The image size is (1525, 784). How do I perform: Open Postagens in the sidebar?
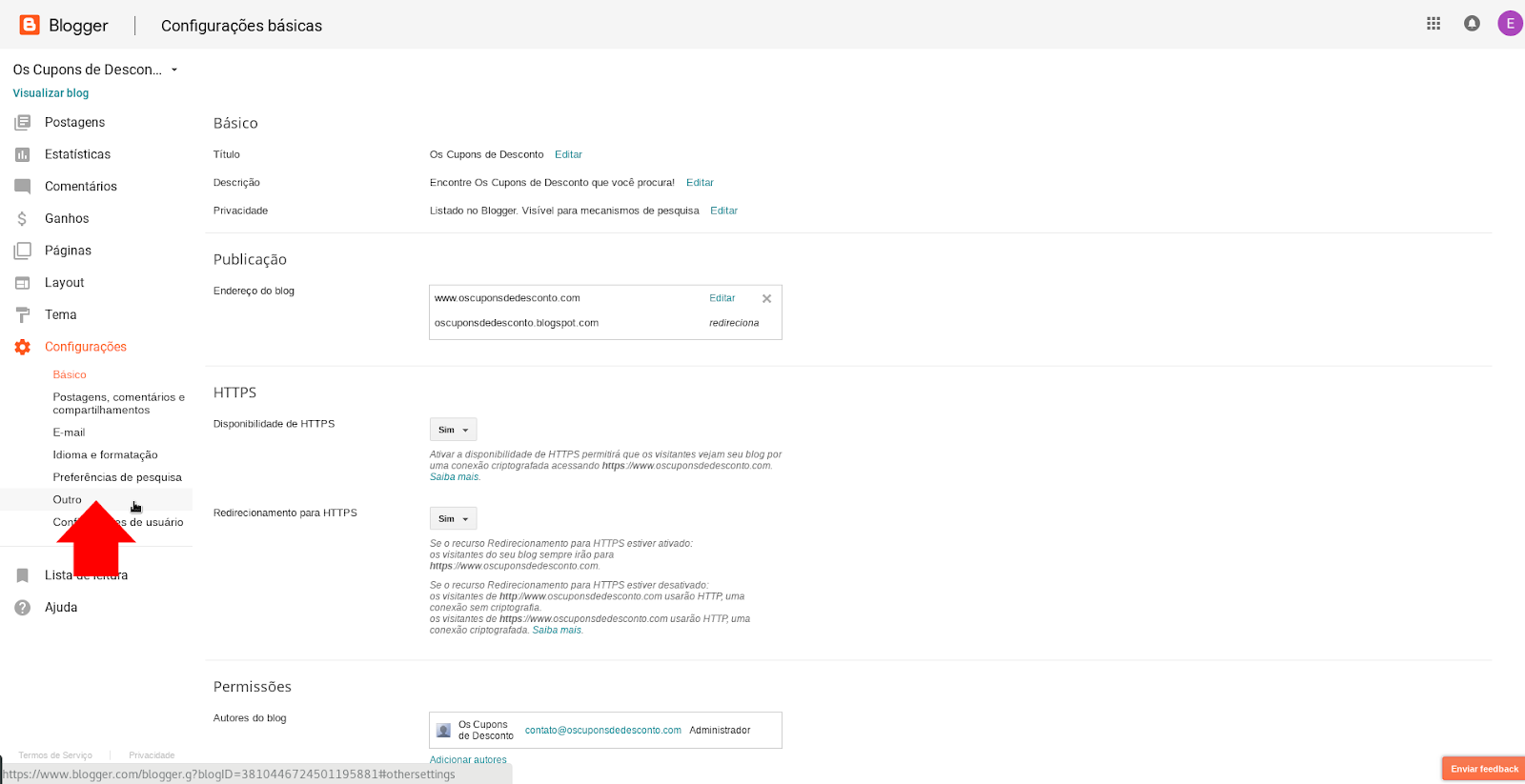coord(74,122)
